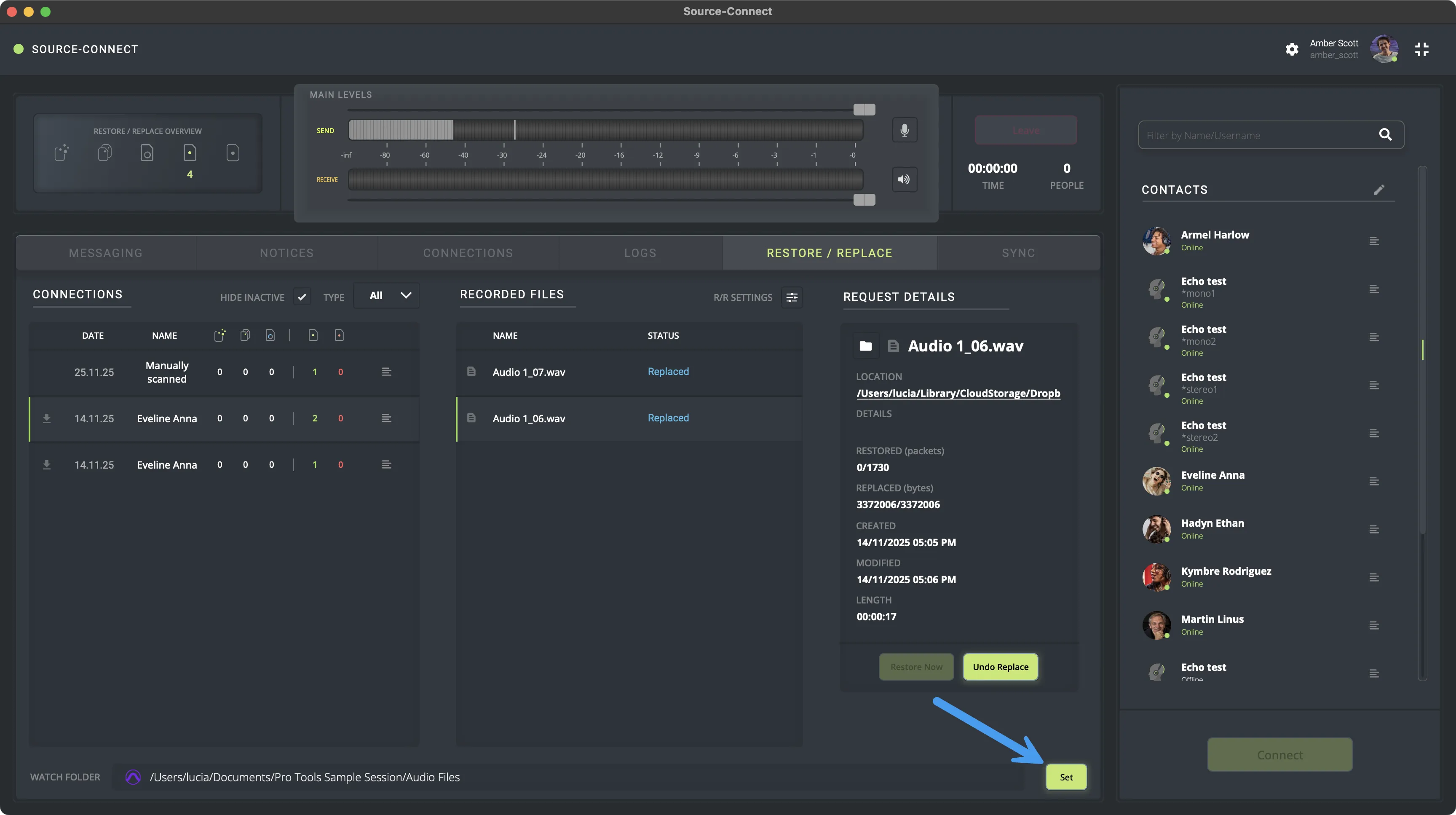Click download icon on last Eveline Anna row

coord(47,464)
